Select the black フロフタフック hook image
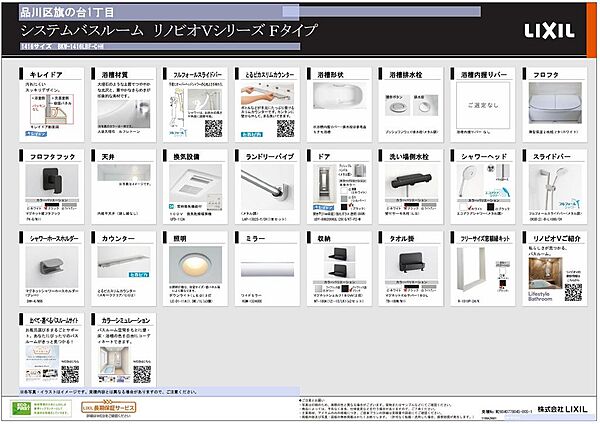 tap(52, 181)
